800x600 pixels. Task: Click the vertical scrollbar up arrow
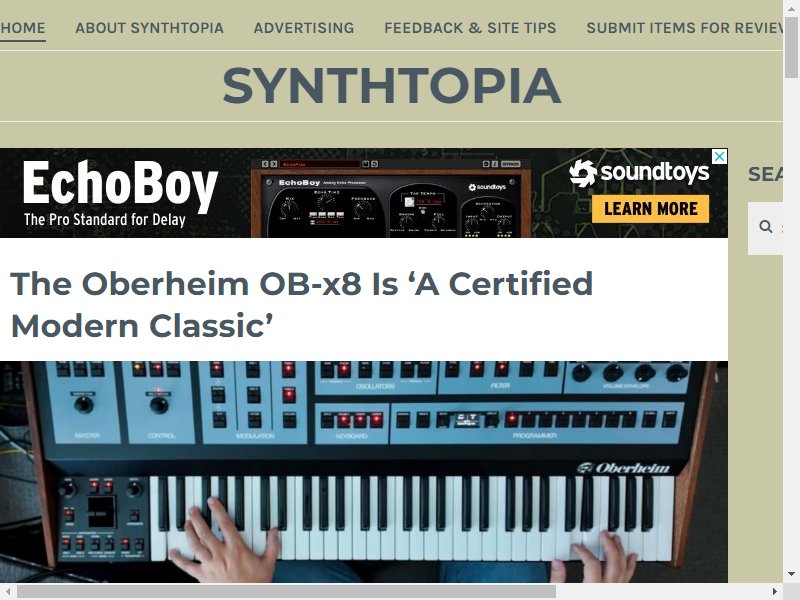pos(791,7)
